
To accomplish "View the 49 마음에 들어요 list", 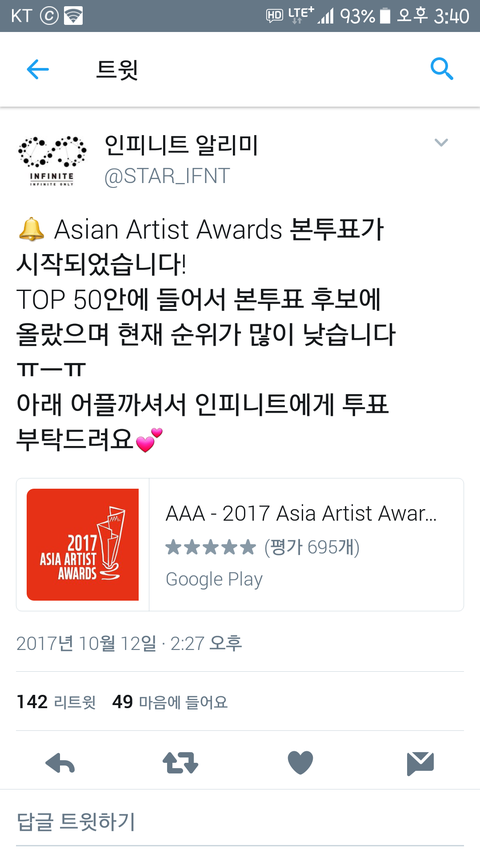I will 170,702.
